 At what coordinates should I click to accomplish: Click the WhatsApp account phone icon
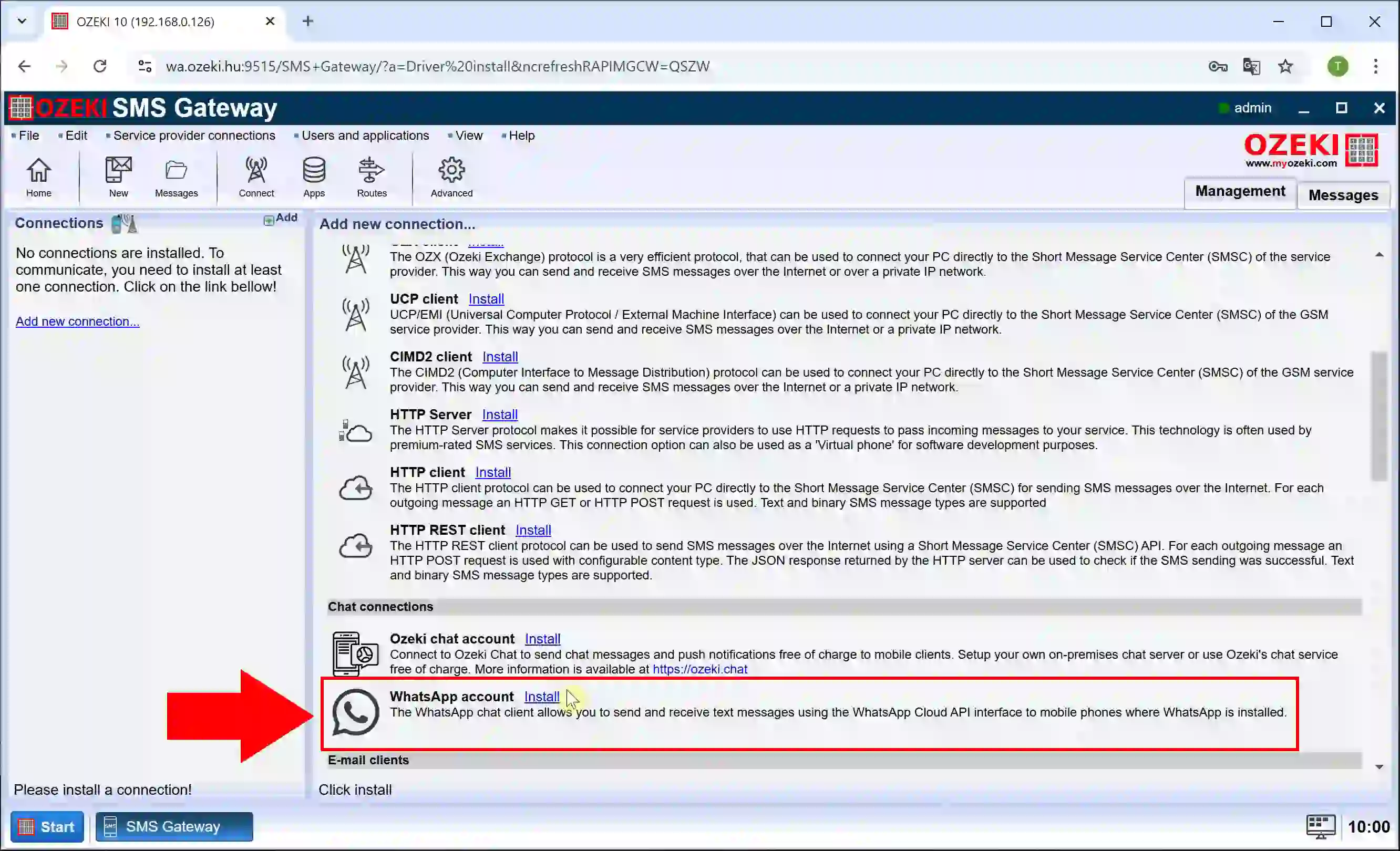(x=356, y=712)
